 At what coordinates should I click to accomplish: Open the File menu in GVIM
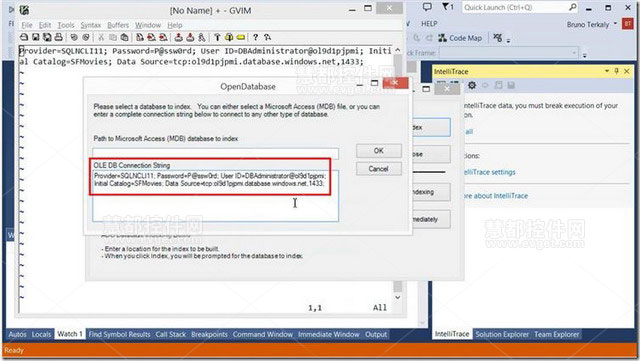pos(27,25)
